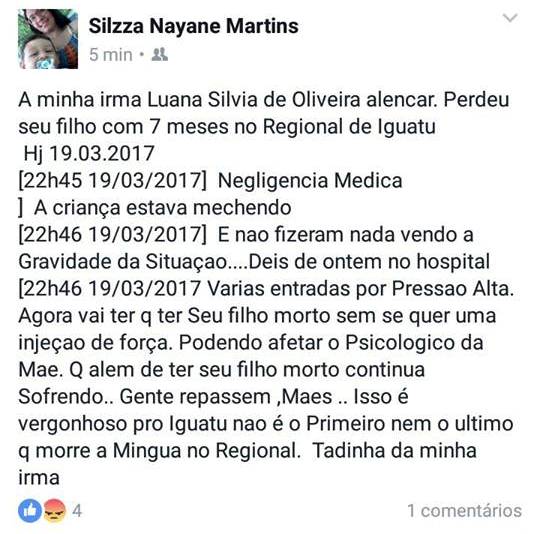
Task: Open the Silzza Nayane Martins profile name
Action: coord(194,26)
